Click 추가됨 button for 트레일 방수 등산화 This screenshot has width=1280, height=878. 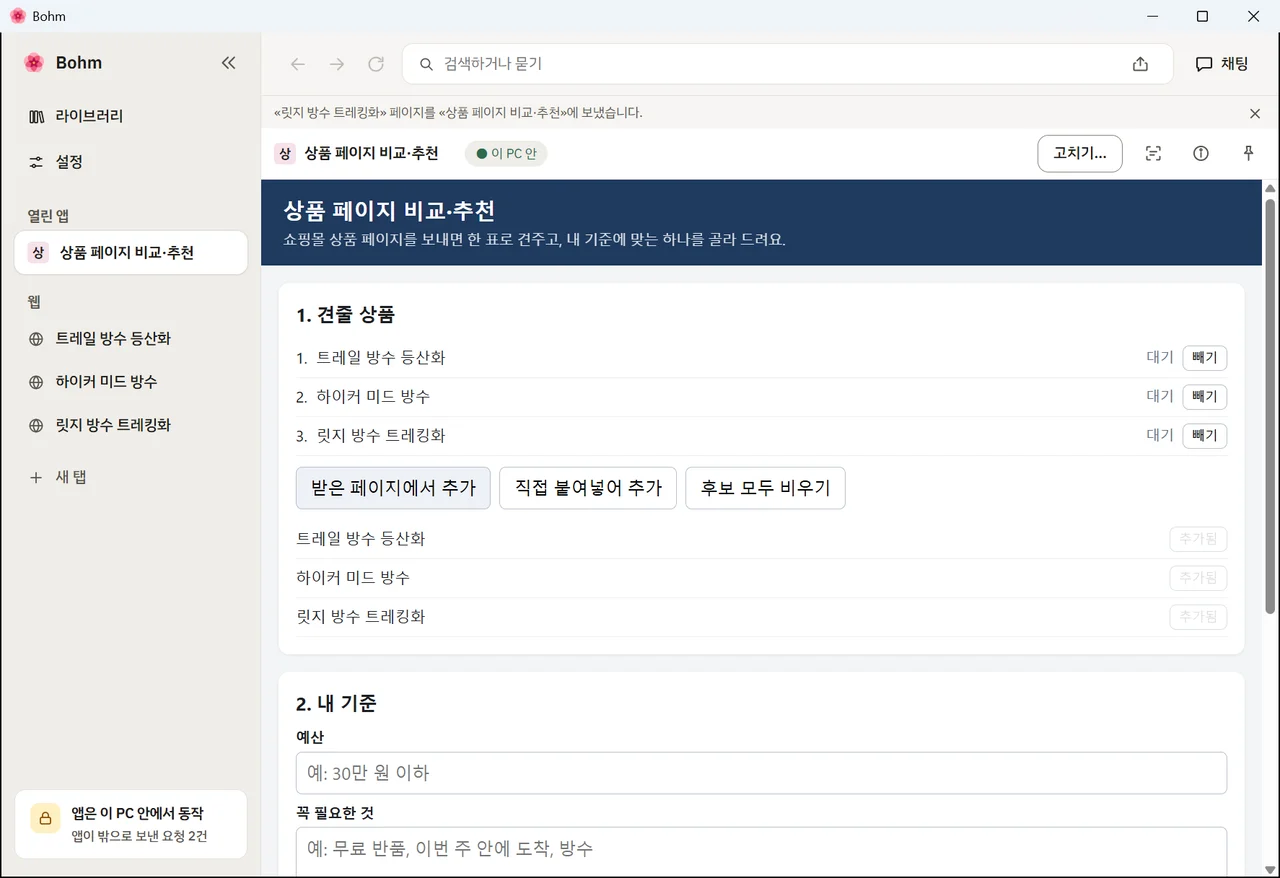pos(1198,539)
